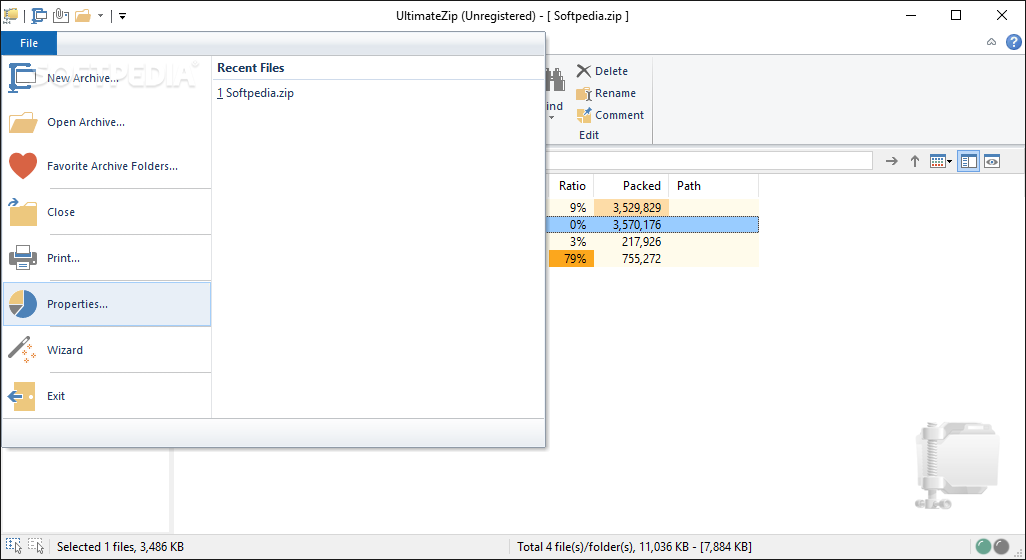Sort by the Path column header
This screenshot has width=1026, height=560.
[x=713, y=186]
